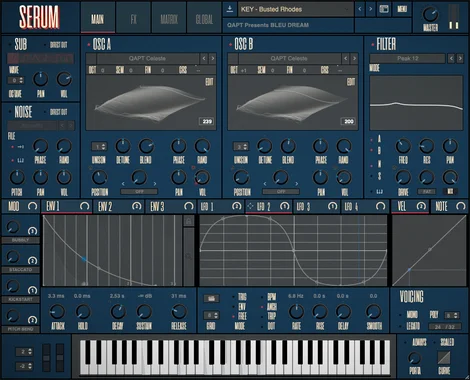Select next OSC B wavetable arrow
The height and width of the screenshot is (380, 470).
354,58
